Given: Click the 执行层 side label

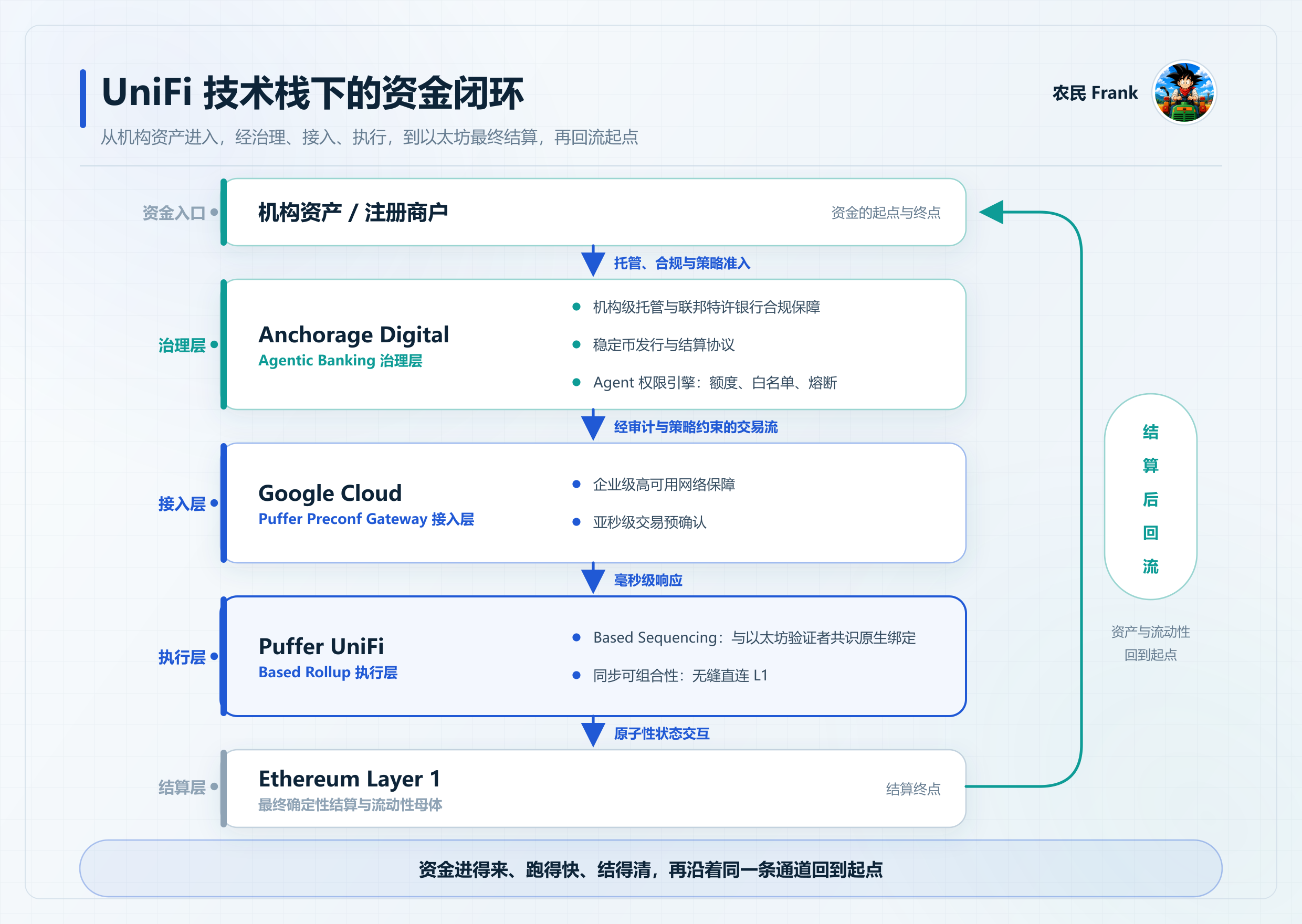Looking at the screenshot, I should (x=182, y=657).
